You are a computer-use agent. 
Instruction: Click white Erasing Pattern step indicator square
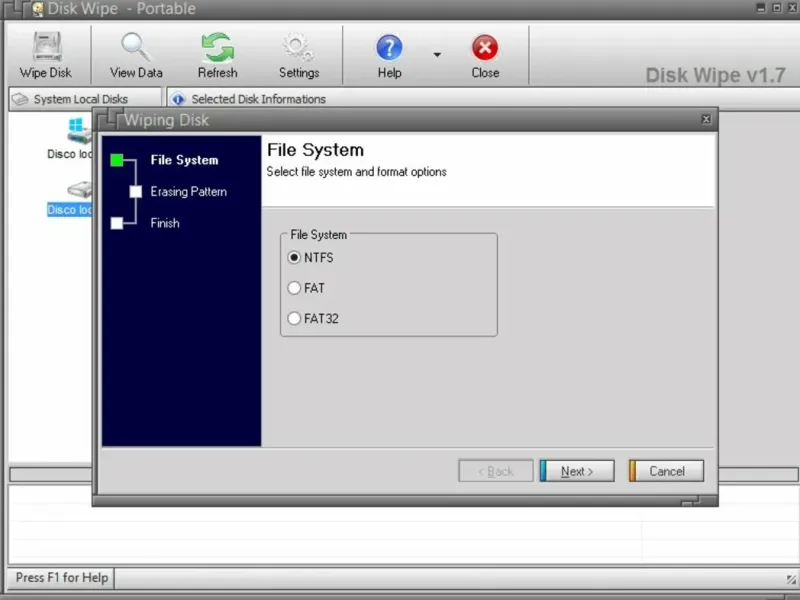click(136, 192)
